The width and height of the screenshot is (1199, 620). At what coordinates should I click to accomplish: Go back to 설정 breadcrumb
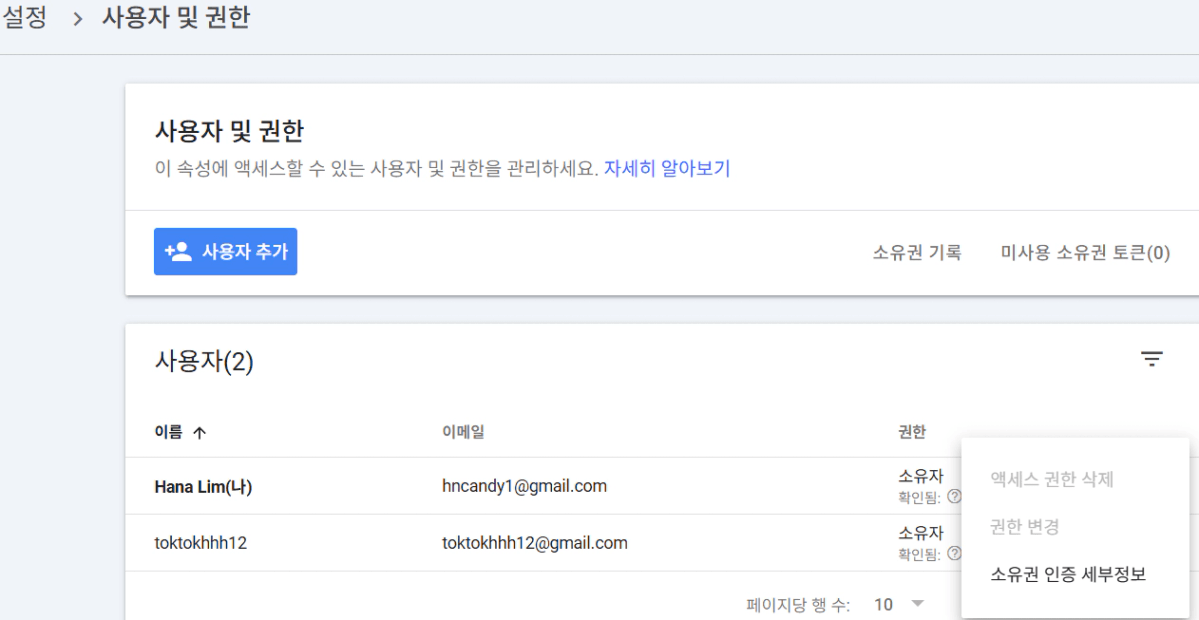coord(24,19)
